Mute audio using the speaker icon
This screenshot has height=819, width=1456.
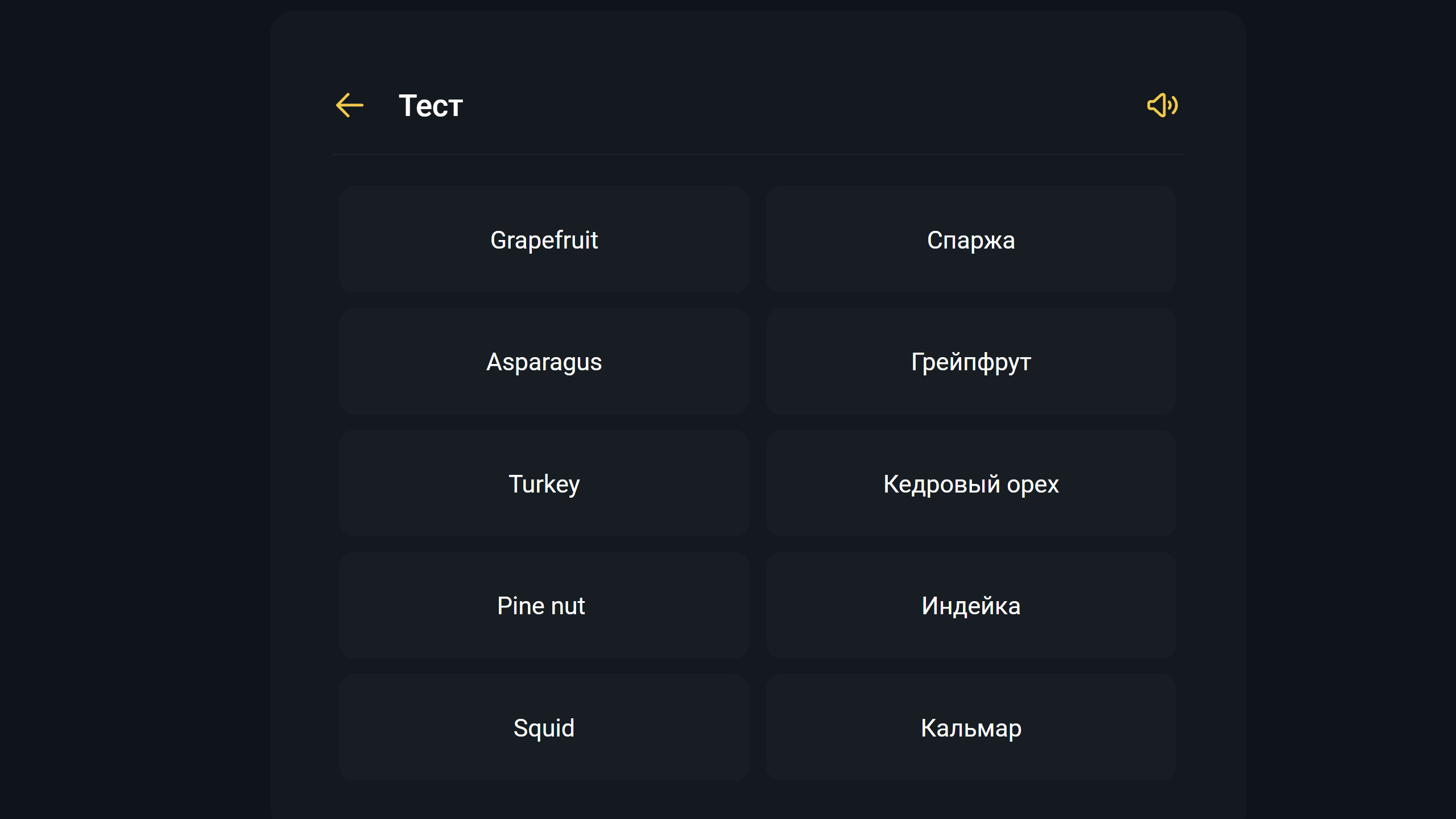click(1161, 105)
